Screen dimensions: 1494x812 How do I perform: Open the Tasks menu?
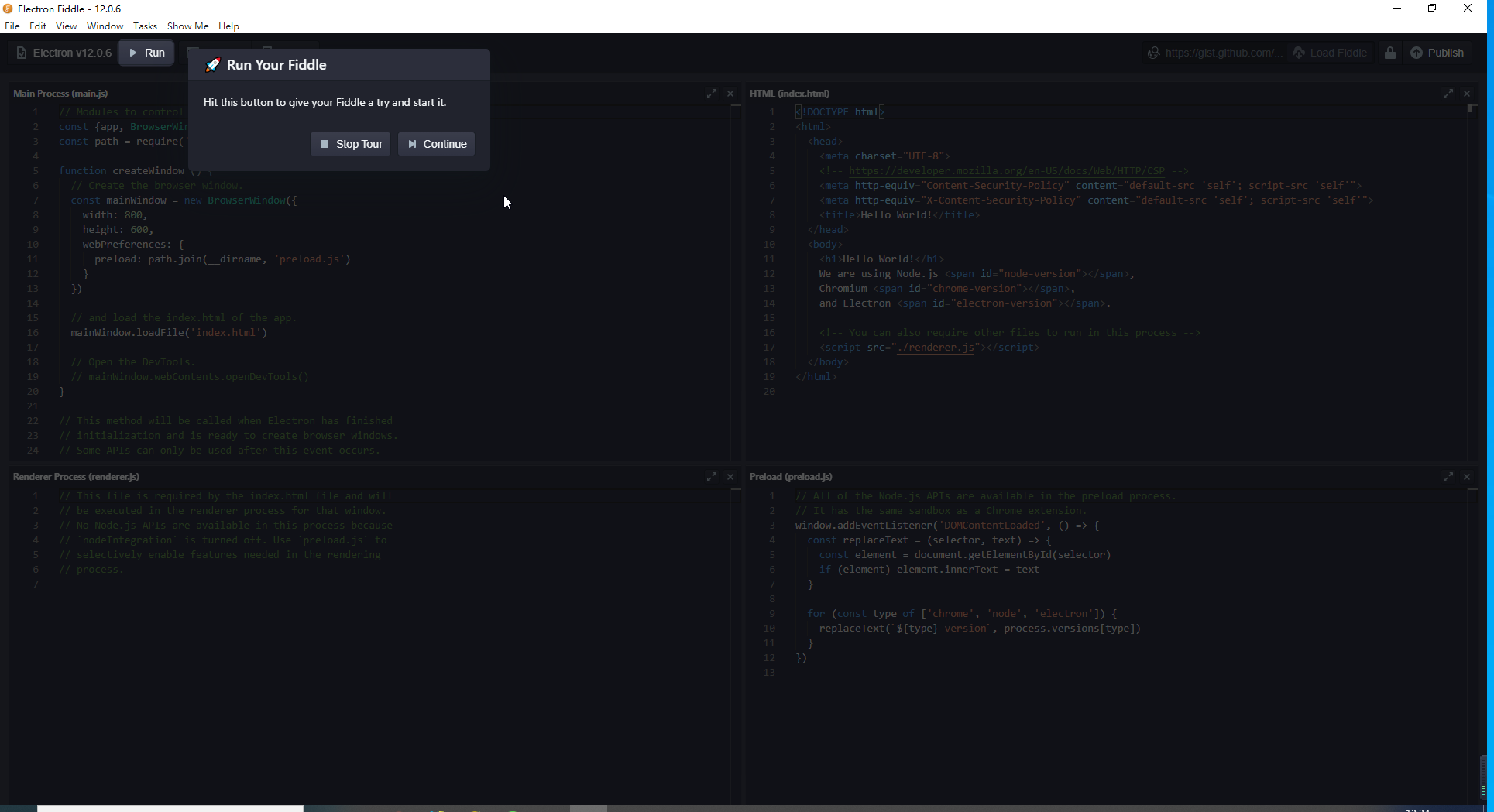tap(145, 26)
